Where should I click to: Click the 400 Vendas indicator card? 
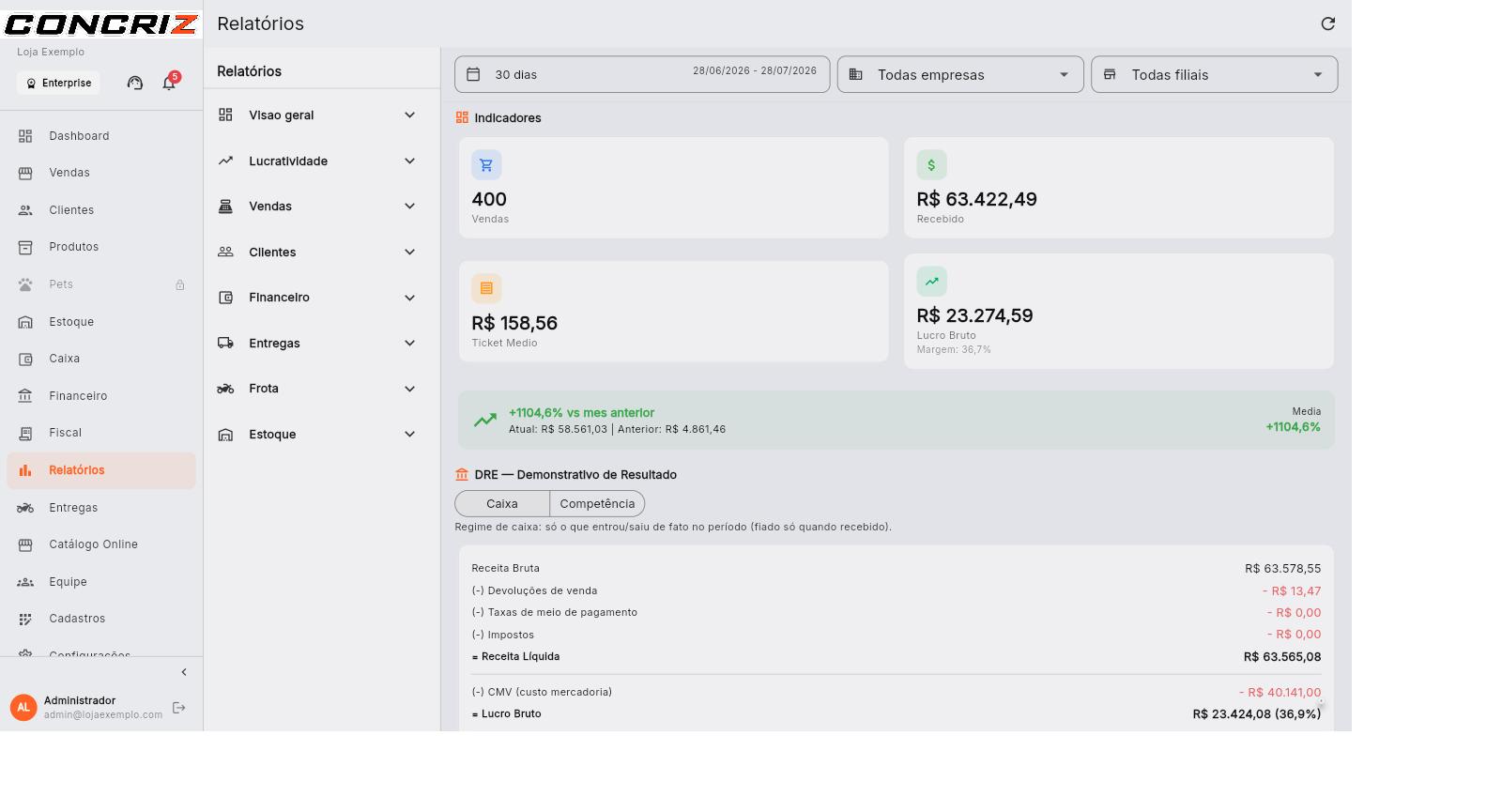point(673,188)
